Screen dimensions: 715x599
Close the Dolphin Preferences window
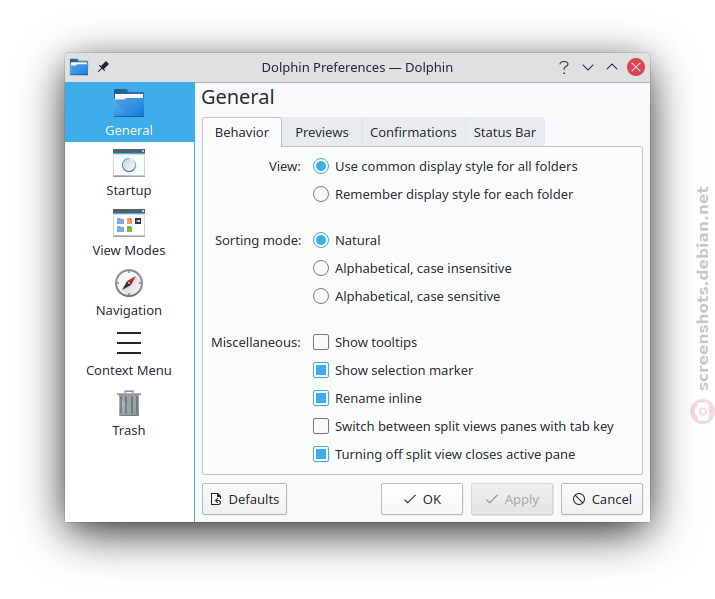tap(636, 67)
